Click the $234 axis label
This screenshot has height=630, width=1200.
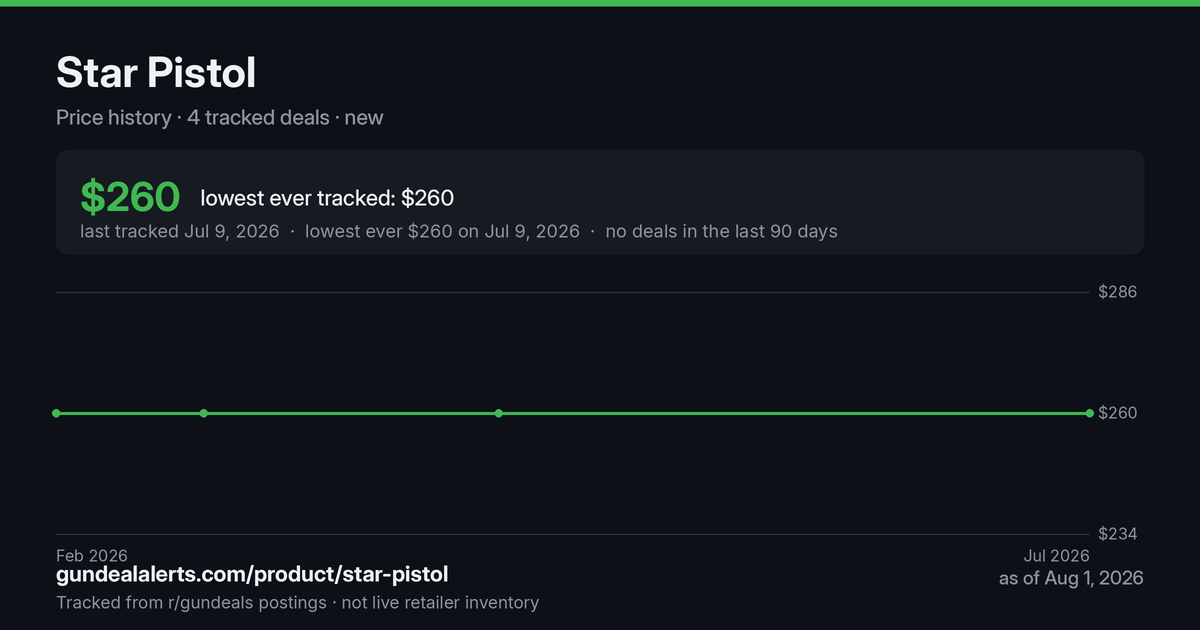pyautogui.click(x=1118, y=534)
